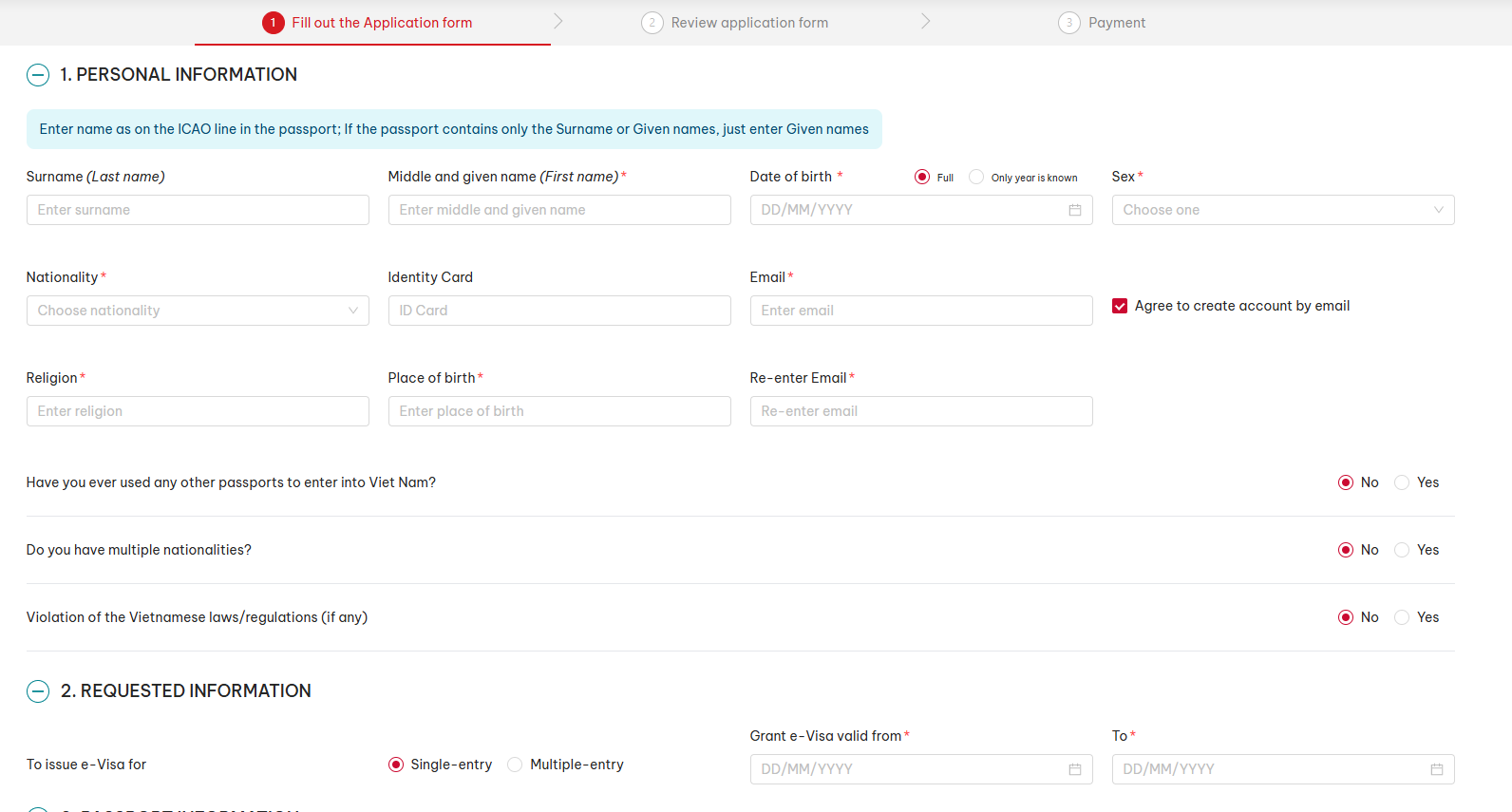Select Only year is known option

(x=976, y=178)
